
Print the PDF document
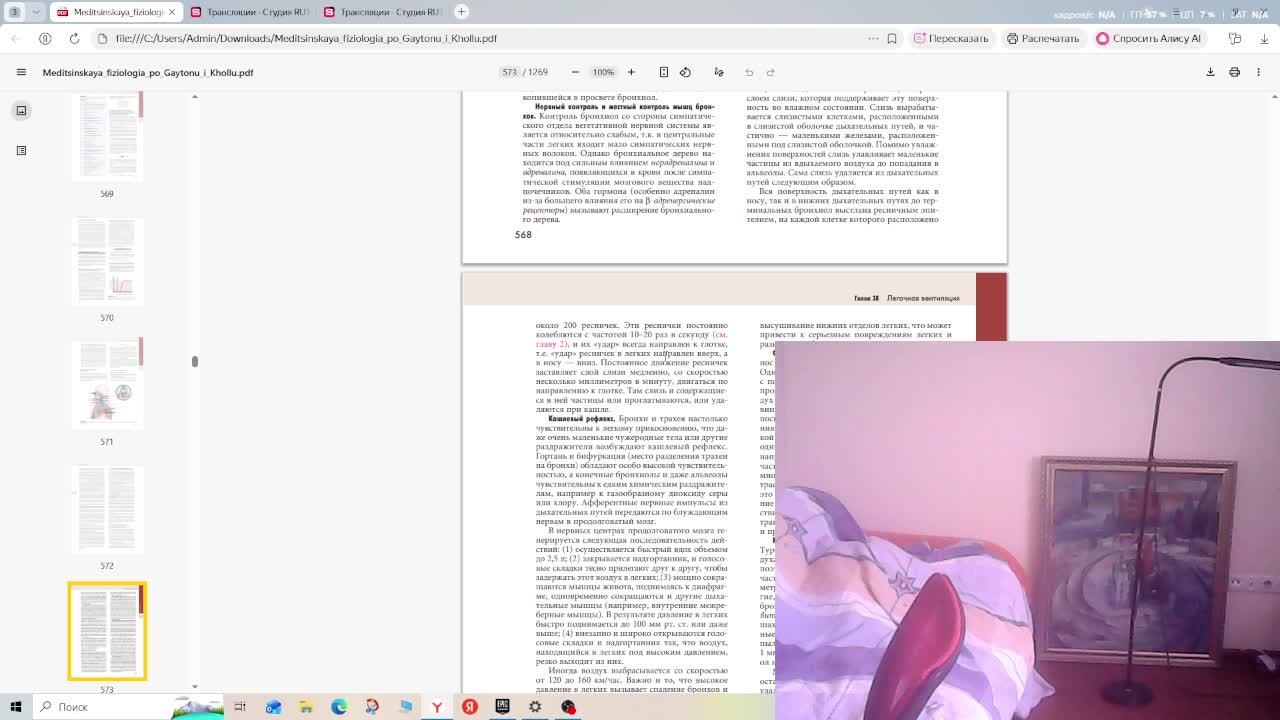coord(1234,72)
